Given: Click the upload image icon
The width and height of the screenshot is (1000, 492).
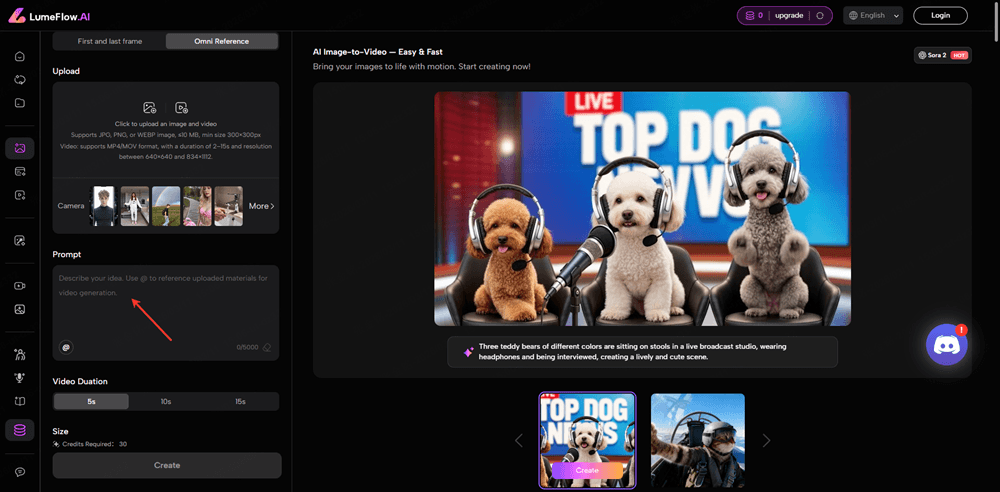Looking at the screenshot, I should click(x=150, y=107).
